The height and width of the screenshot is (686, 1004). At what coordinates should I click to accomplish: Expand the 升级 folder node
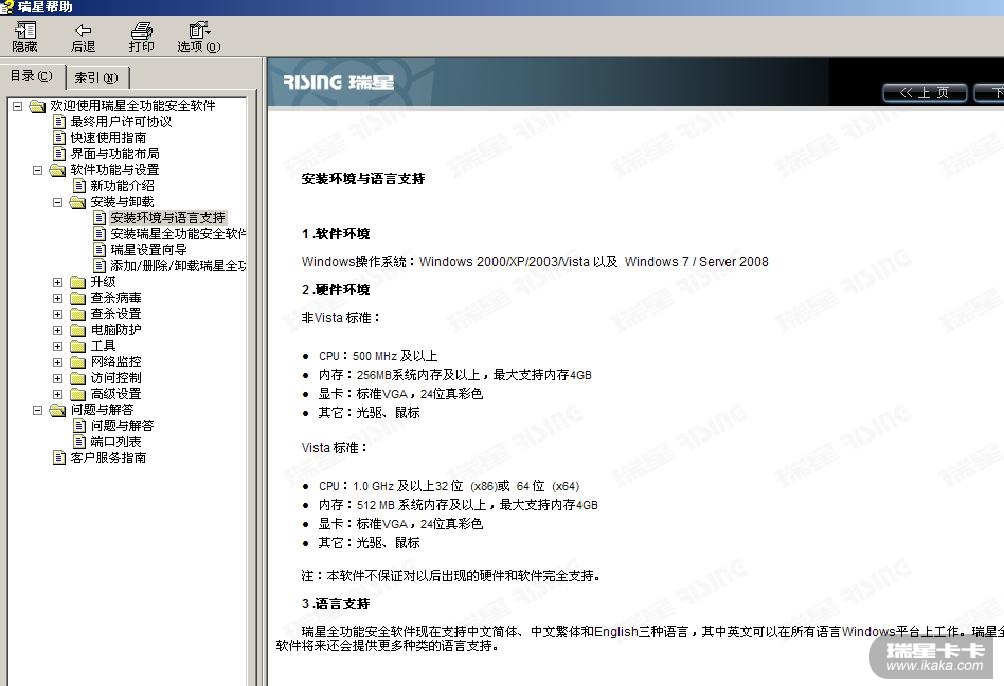(58, 282)
